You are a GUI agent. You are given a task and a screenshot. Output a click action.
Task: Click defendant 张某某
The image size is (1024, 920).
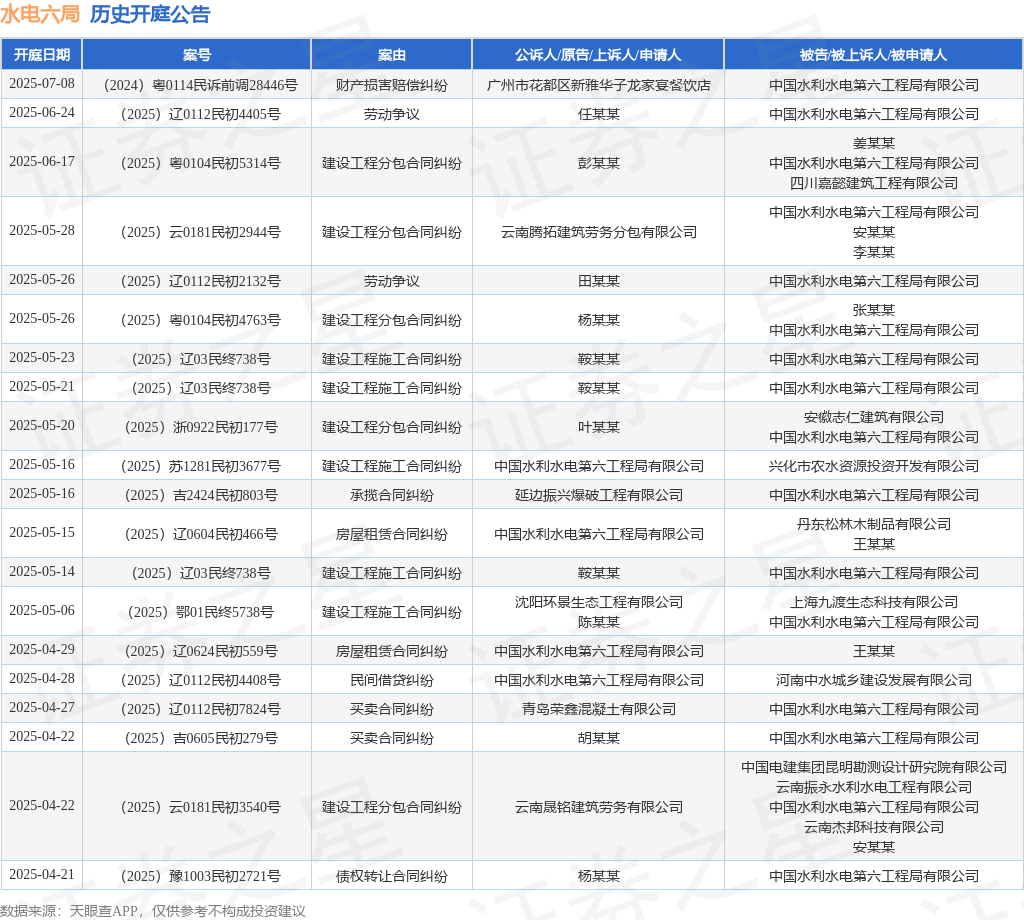(x=874, y=310)
